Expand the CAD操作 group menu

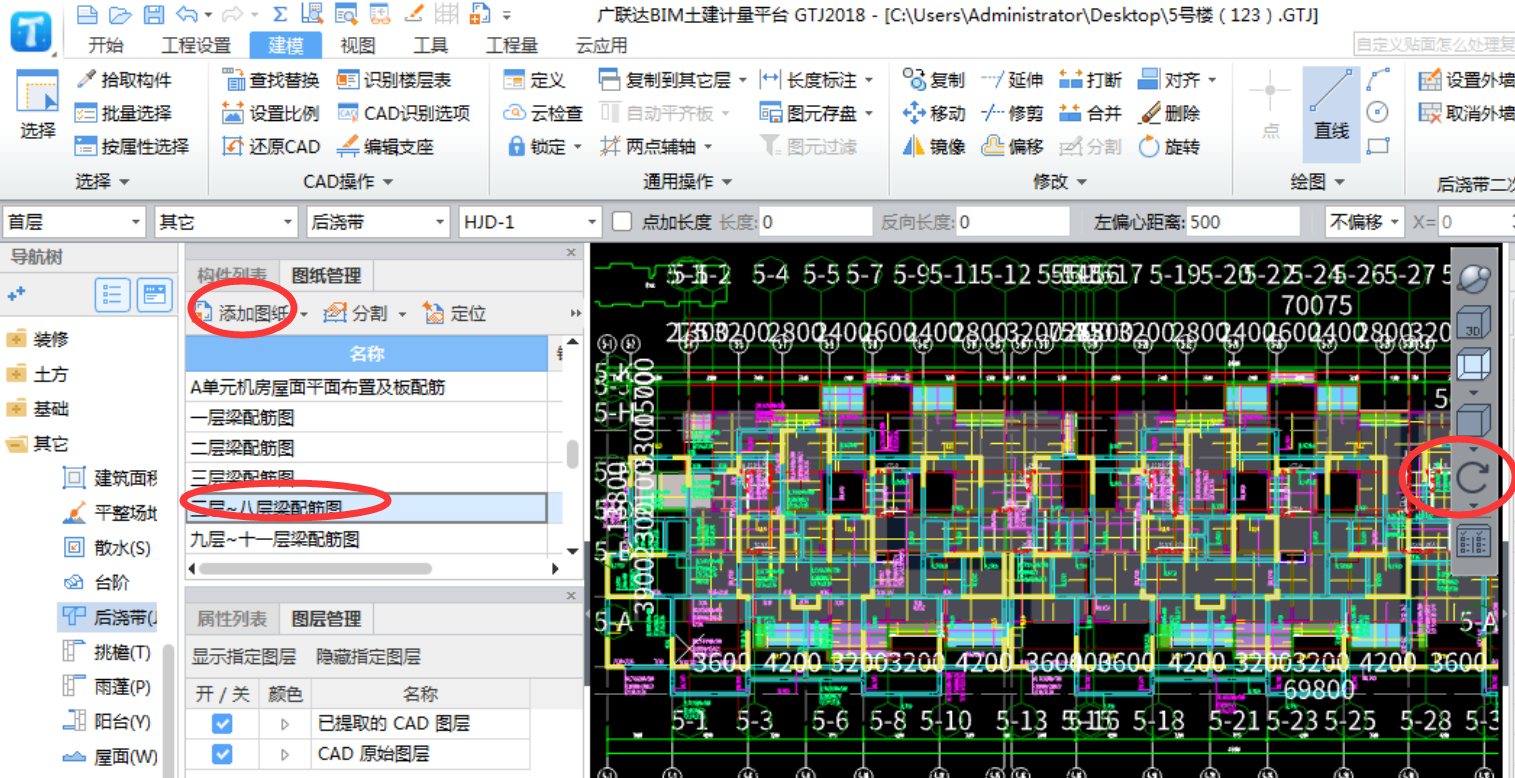348,181
